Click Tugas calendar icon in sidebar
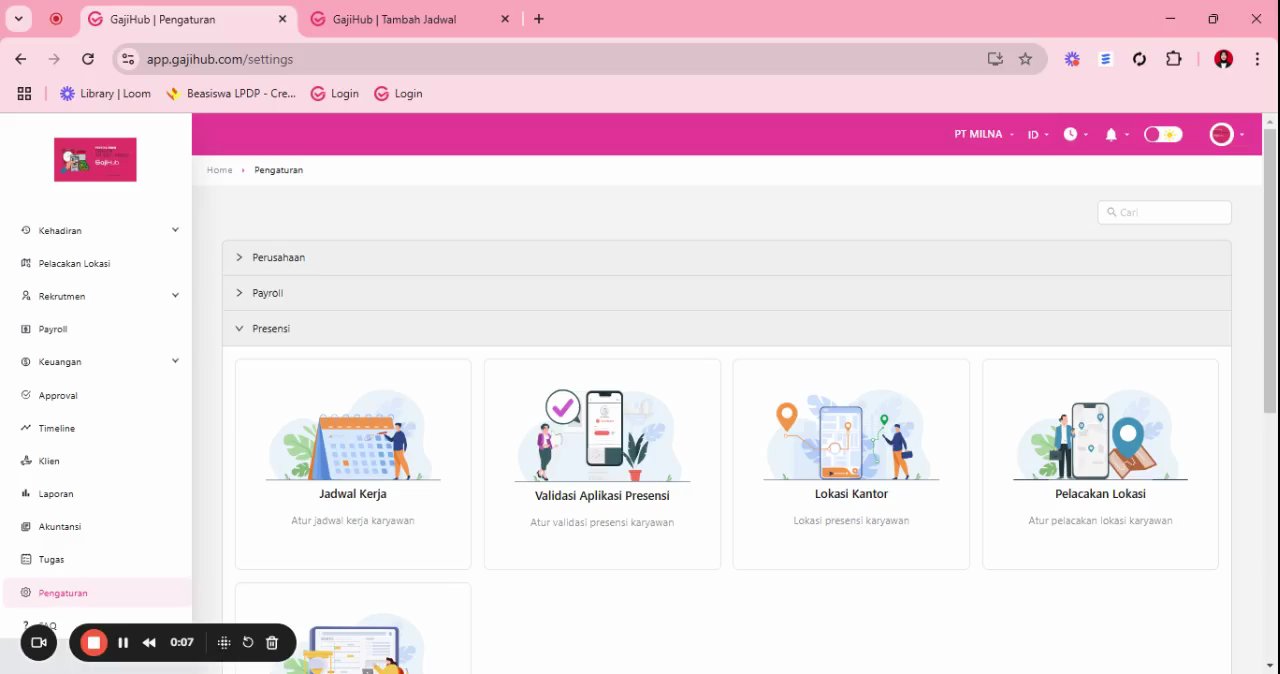 pos(26,560)
